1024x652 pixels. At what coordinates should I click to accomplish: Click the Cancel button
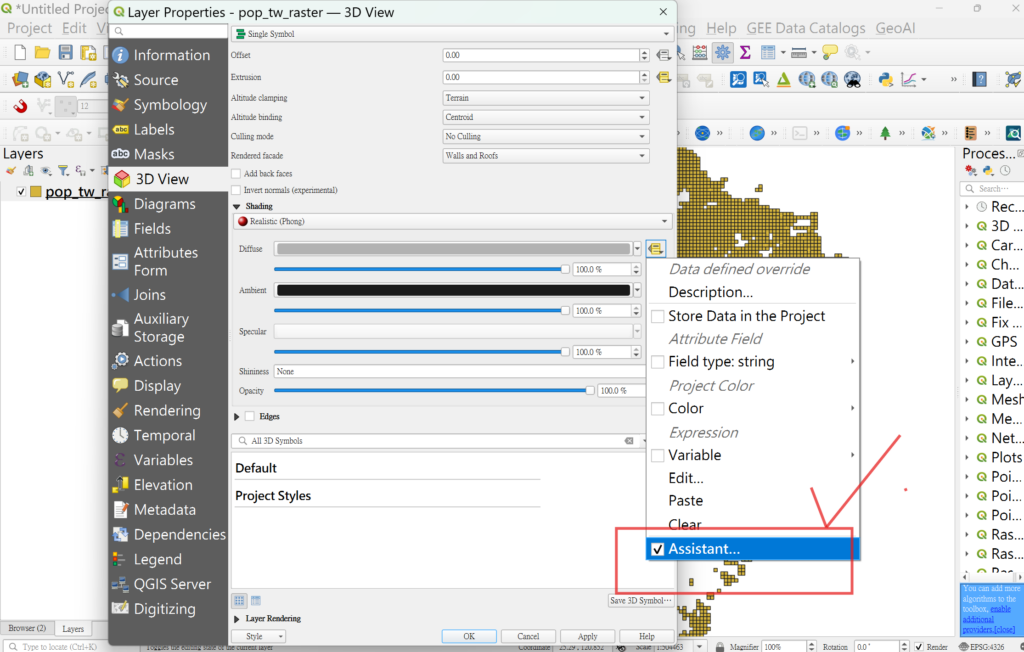(528, 636)
